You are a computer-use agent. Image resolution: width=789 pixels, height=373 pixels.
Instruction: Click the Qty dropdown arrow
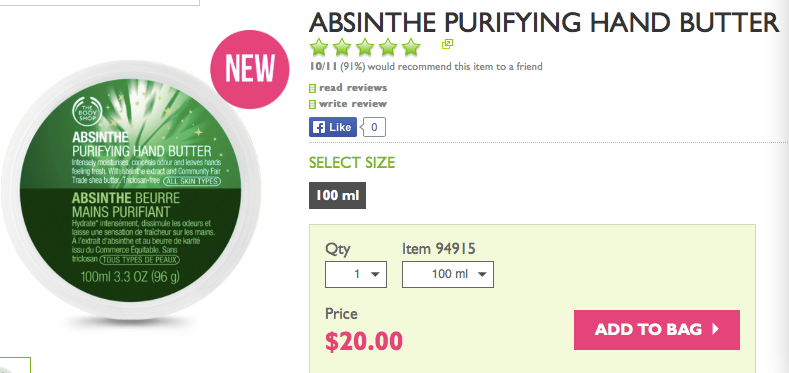(x=374, y=274)
